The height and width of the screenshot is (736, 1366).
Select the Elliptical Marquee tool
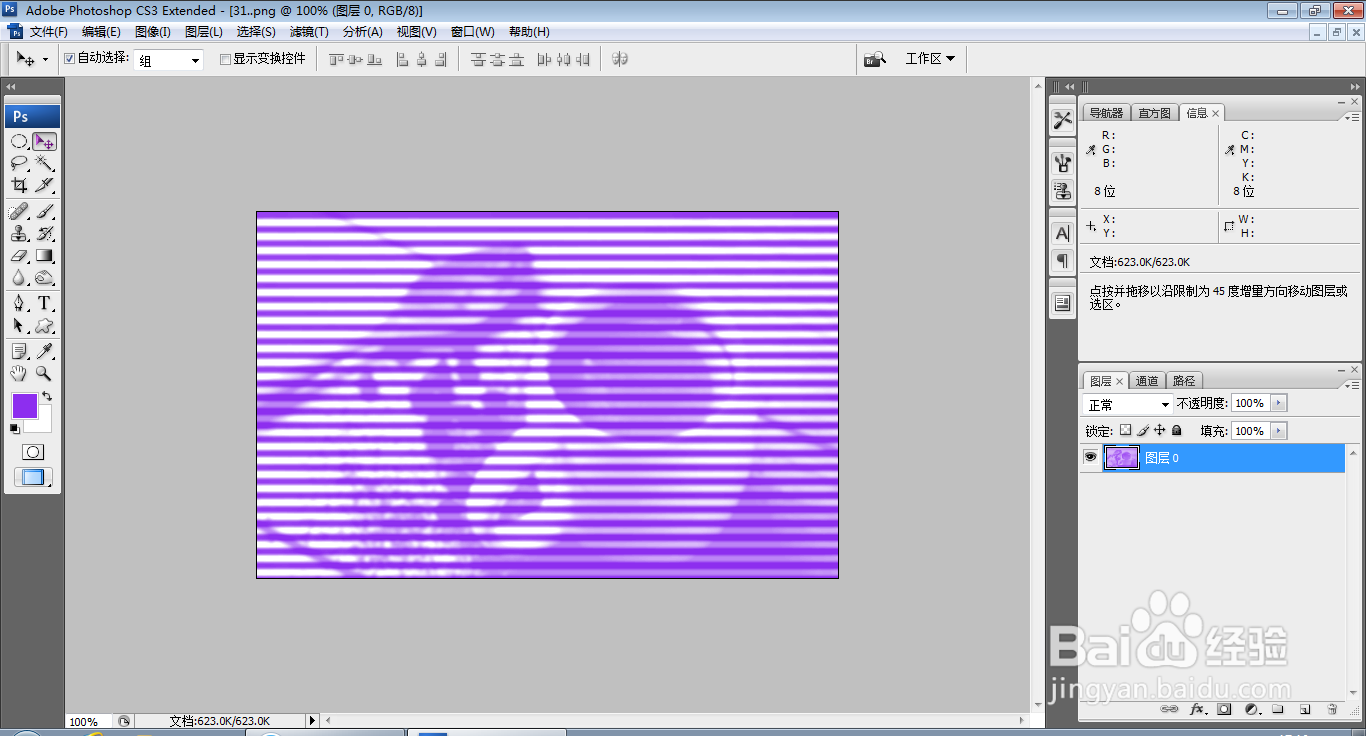point(19,142)
